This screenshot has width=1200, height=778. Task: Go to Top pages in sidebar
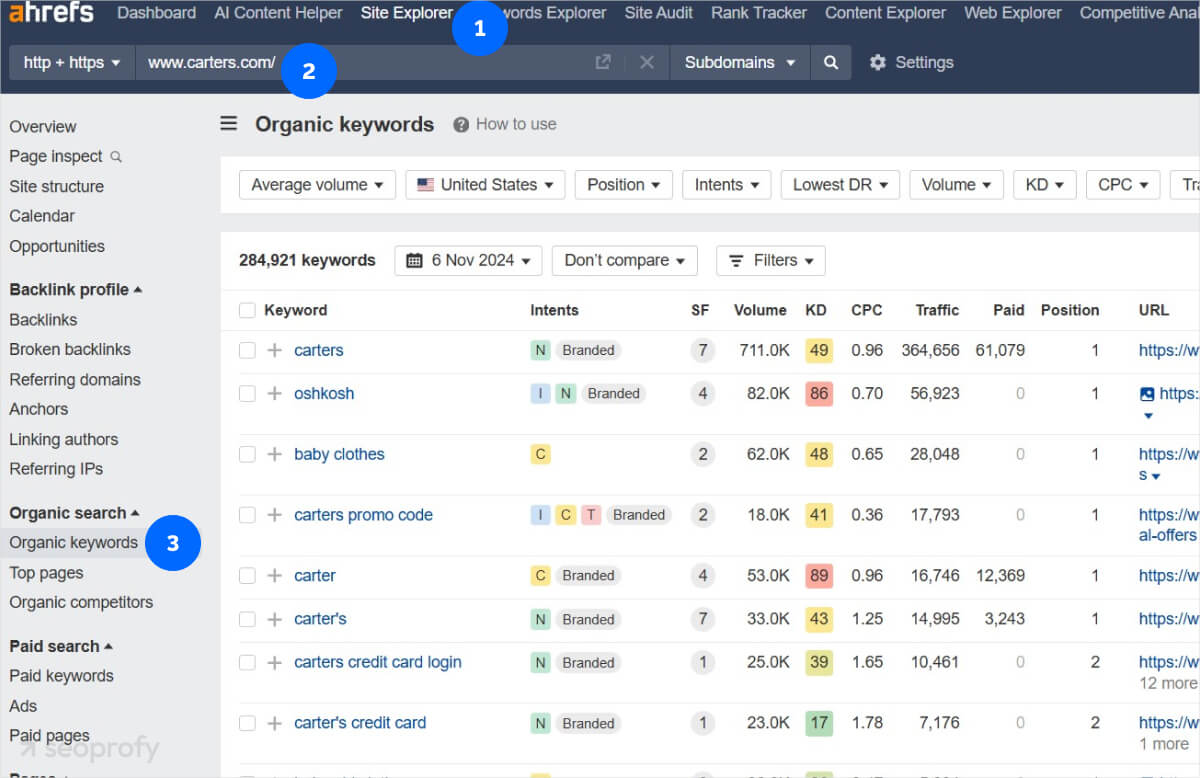point(46,573)
